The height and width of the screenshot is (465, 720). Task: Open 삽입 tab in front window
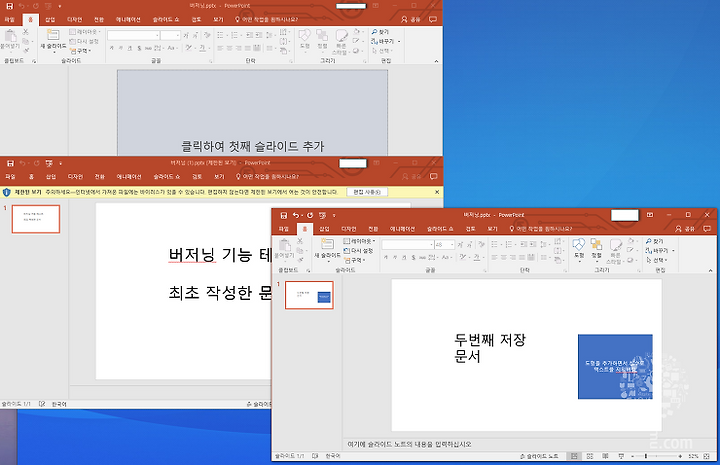pyautogui.click(x=324, y=229)
